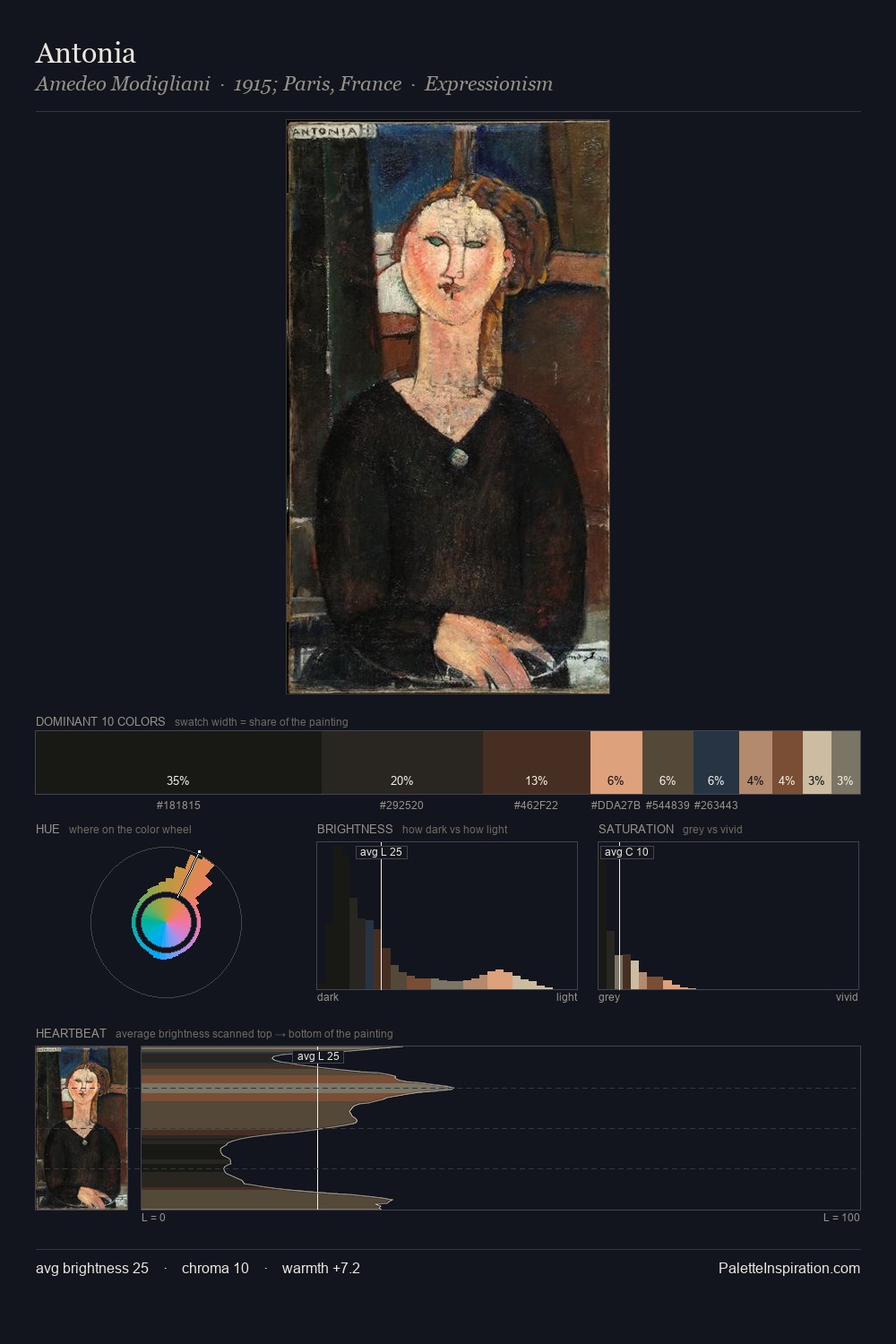Image resolution: width=896 pixels, height=1344 pixels.
Task: Click the heartbeat 'avg L 25' marker label
Action: [x=318, y=1056]
